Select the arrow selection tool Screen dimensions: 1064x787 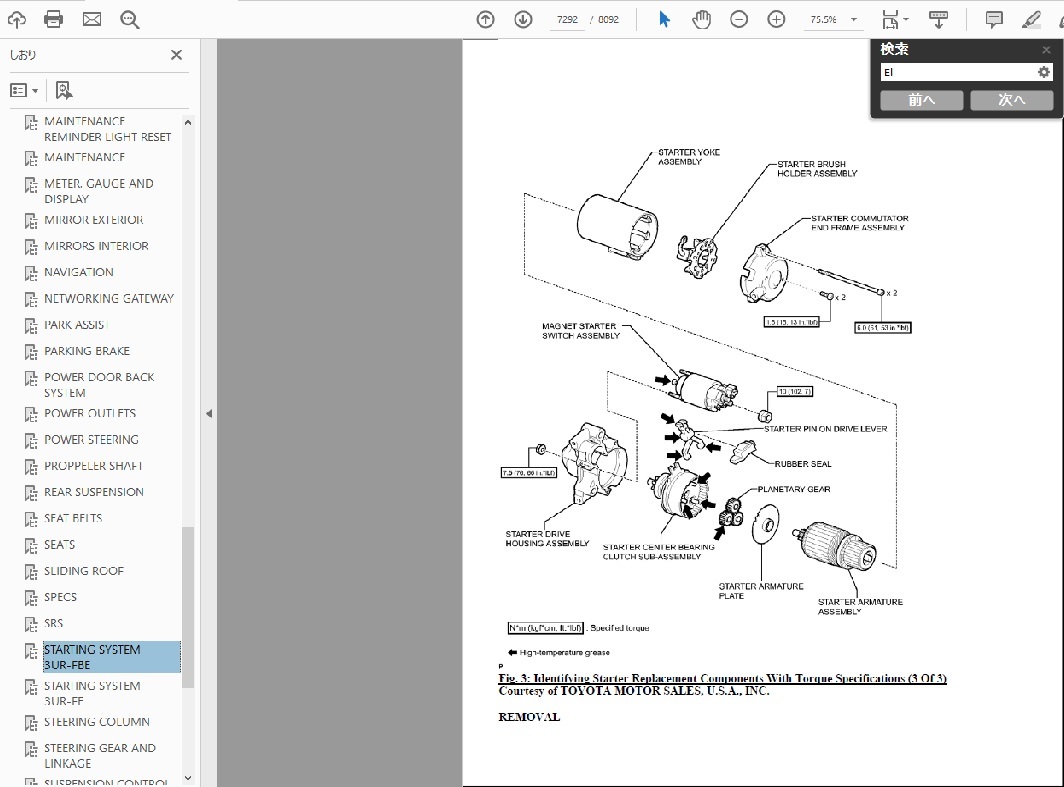[664, 19]
